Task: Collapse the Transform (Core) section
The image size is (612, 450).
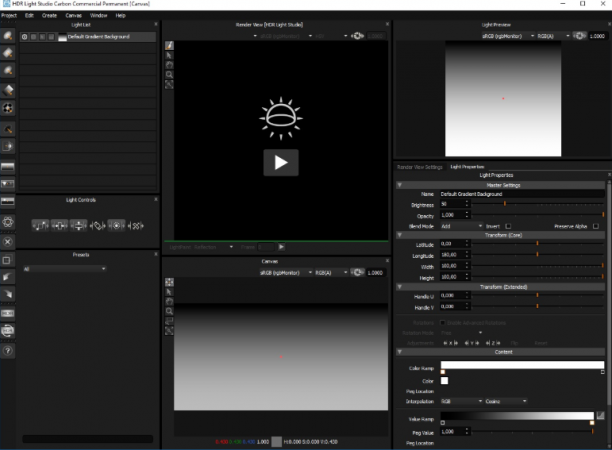Action: (399, 235)
